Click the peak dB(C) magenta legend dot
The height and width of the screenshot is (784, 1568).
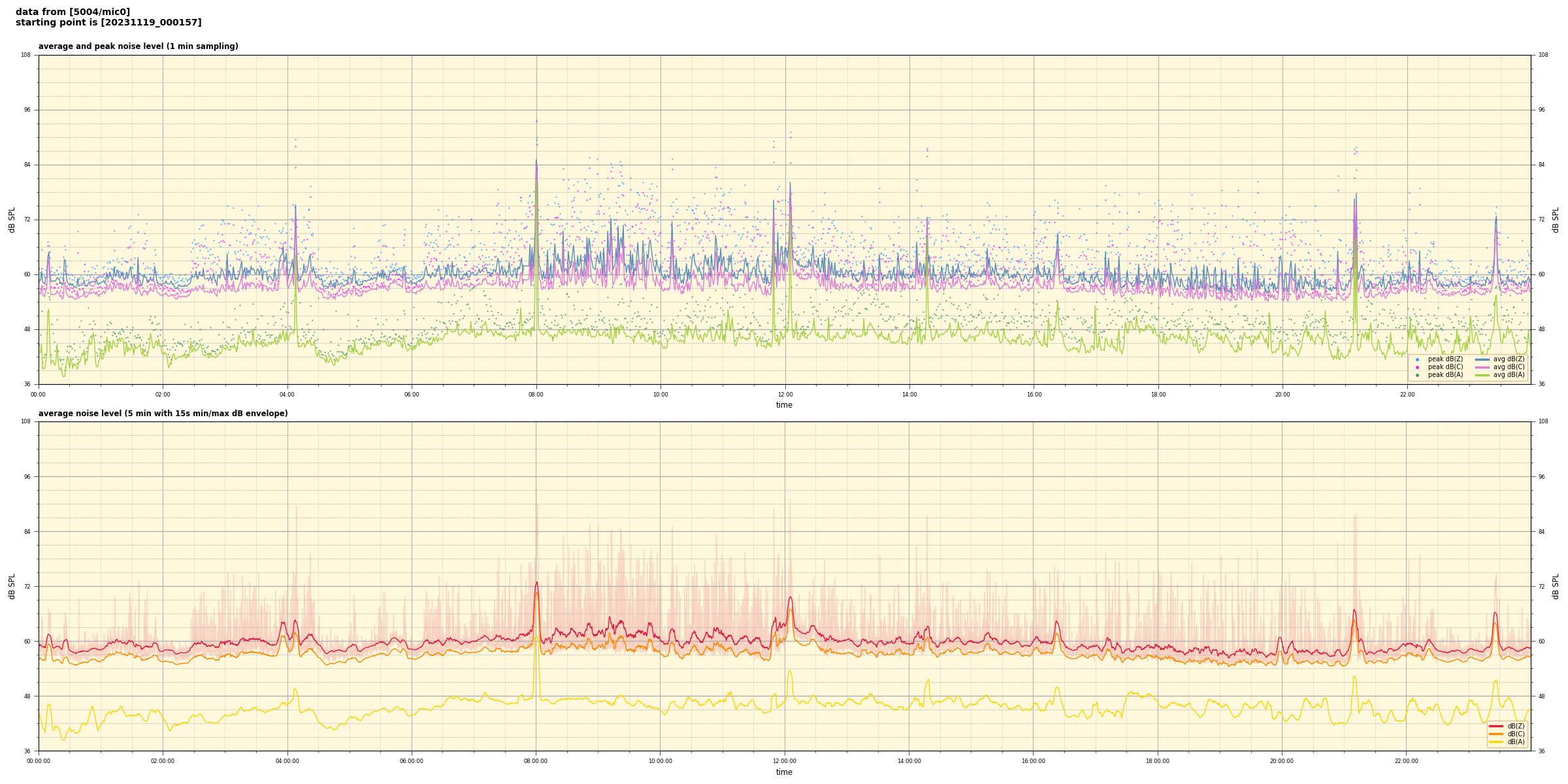pos(1417,367)
